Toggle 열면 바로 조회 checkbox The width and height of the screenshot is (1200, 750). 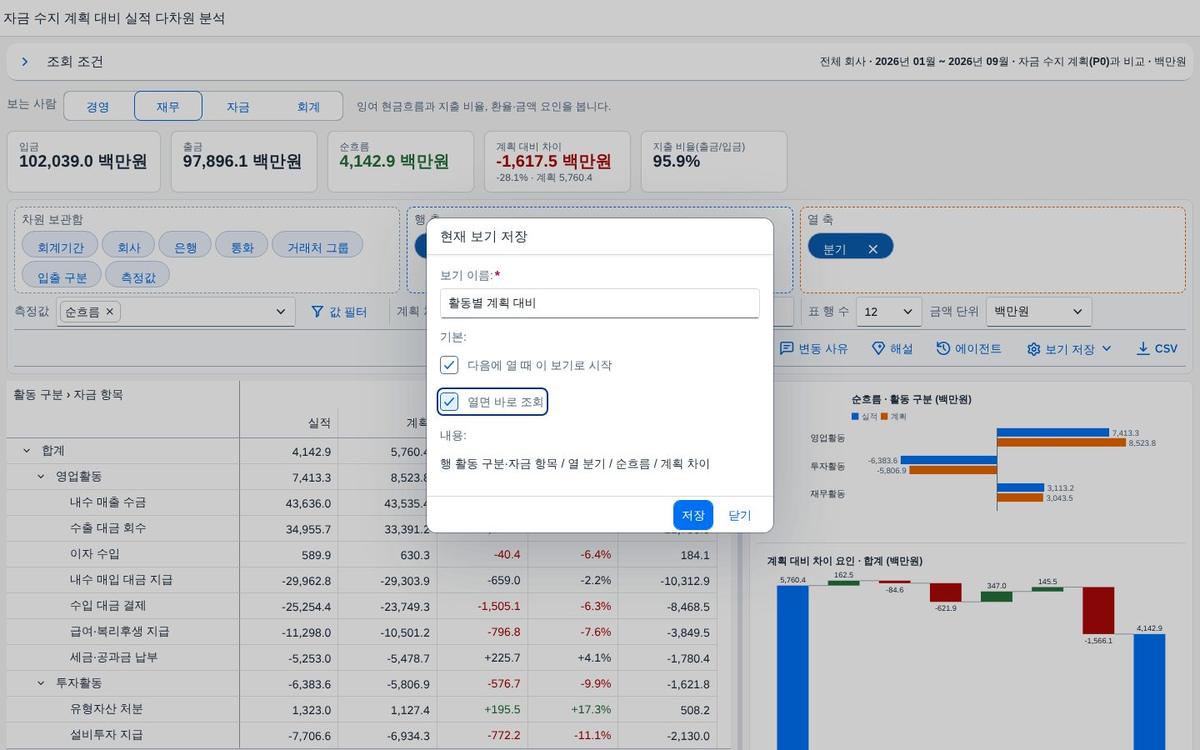point(449,402)
